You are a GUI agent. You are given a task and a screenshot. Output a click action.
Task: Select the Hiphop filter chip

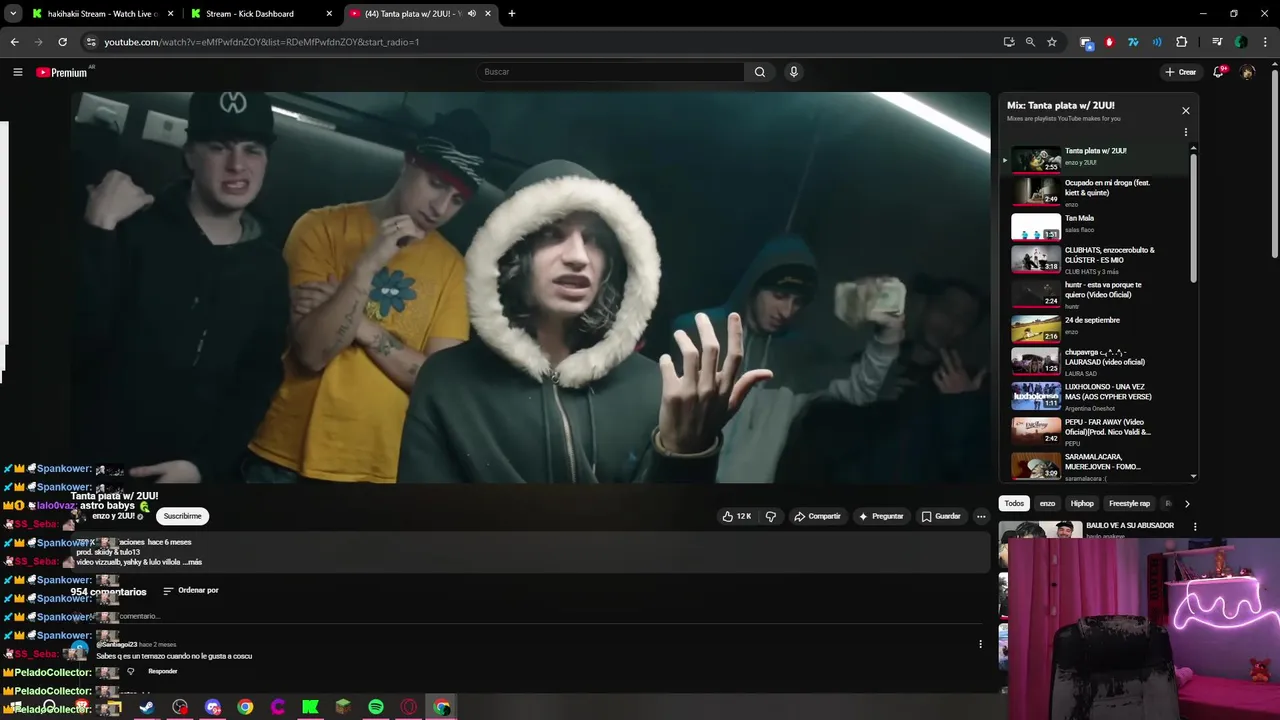[x=1082, y=503]
